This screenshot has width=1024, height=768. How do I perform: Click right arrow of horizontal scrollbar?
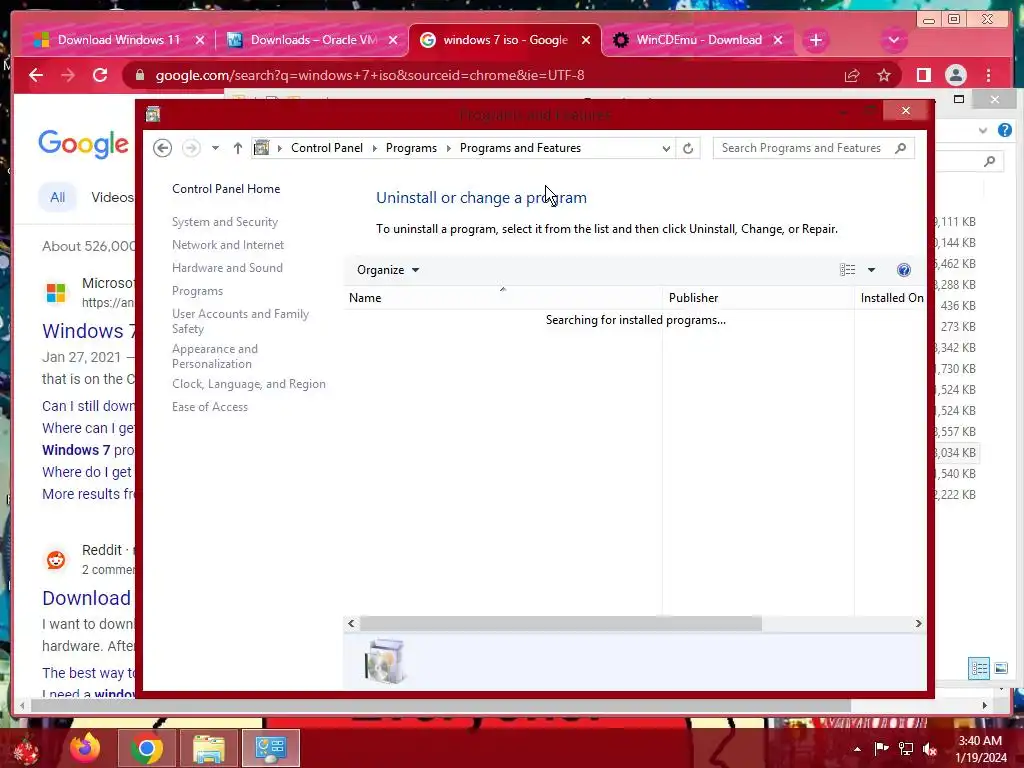point(918,624)
